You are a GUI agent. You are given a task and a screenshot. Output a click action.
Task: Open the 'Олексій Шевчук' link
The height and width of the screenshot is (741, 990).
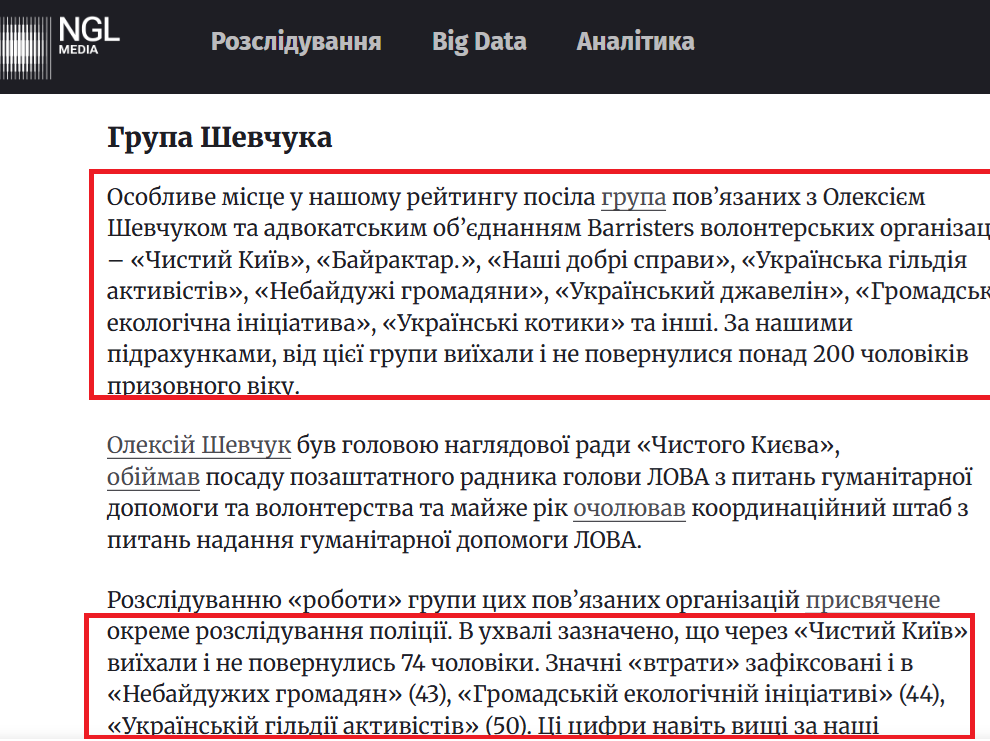(x=199, y=444)
